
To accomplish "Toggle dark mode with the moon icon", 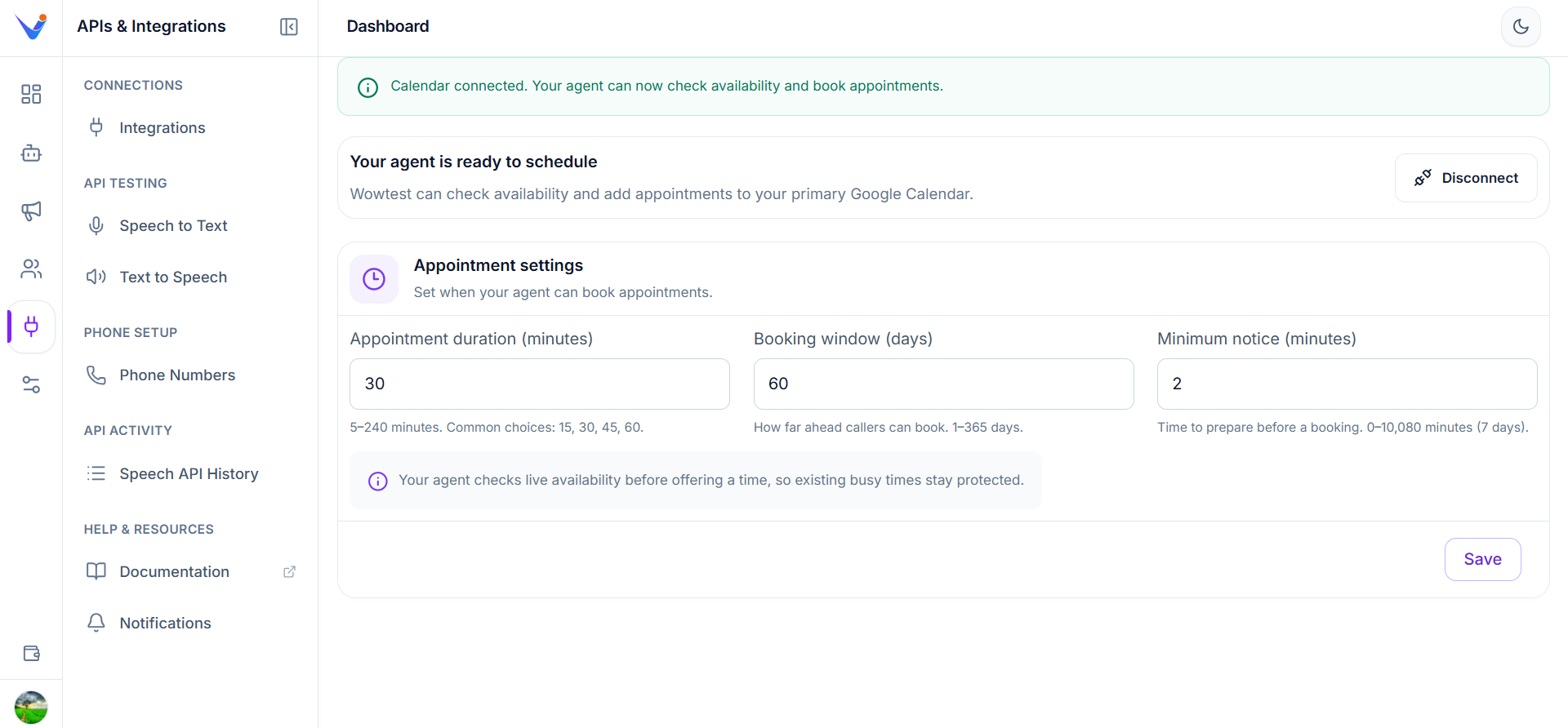I will pos(1521,27).
